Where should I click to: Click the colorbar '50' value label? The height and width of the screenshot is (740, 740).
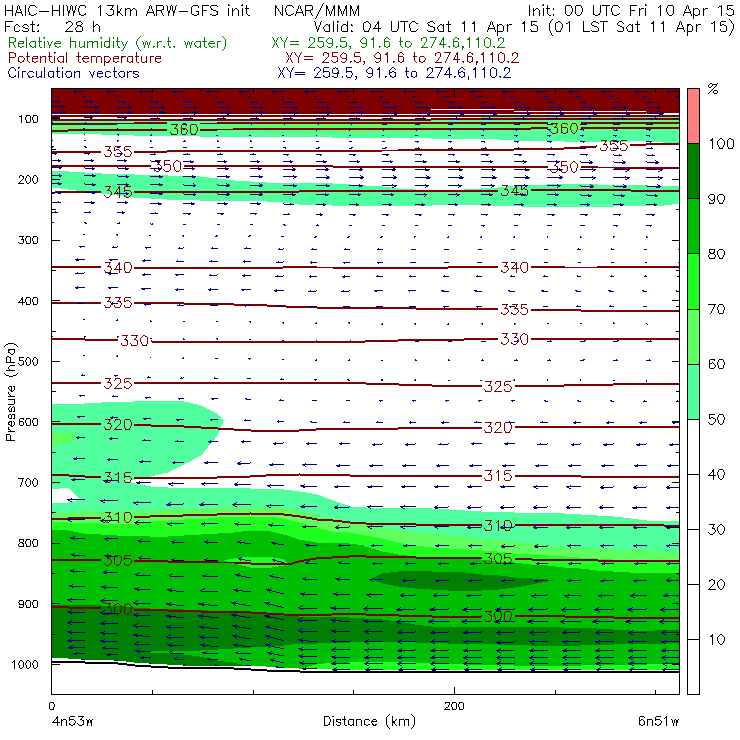717,420
